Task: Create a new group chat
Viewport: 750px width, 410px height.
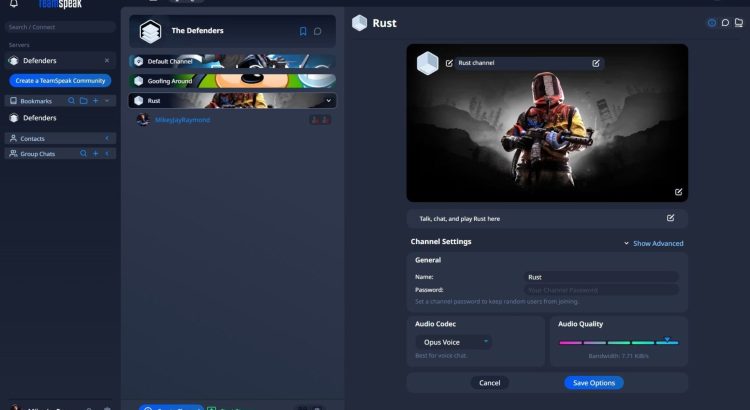Action: (x=96, y=154)
